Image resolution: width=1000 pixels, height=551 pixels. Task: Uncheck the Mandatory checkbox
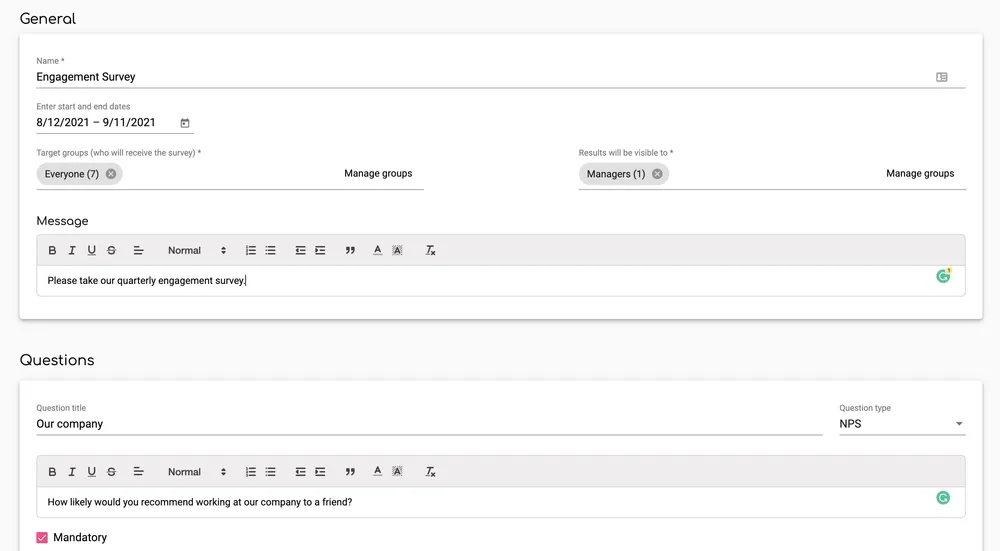click(42, 538)
